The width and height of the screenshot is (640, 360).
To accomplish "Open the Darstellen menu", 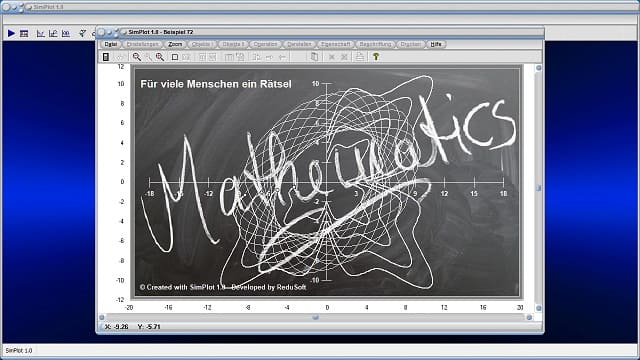I will coord(299,44).
